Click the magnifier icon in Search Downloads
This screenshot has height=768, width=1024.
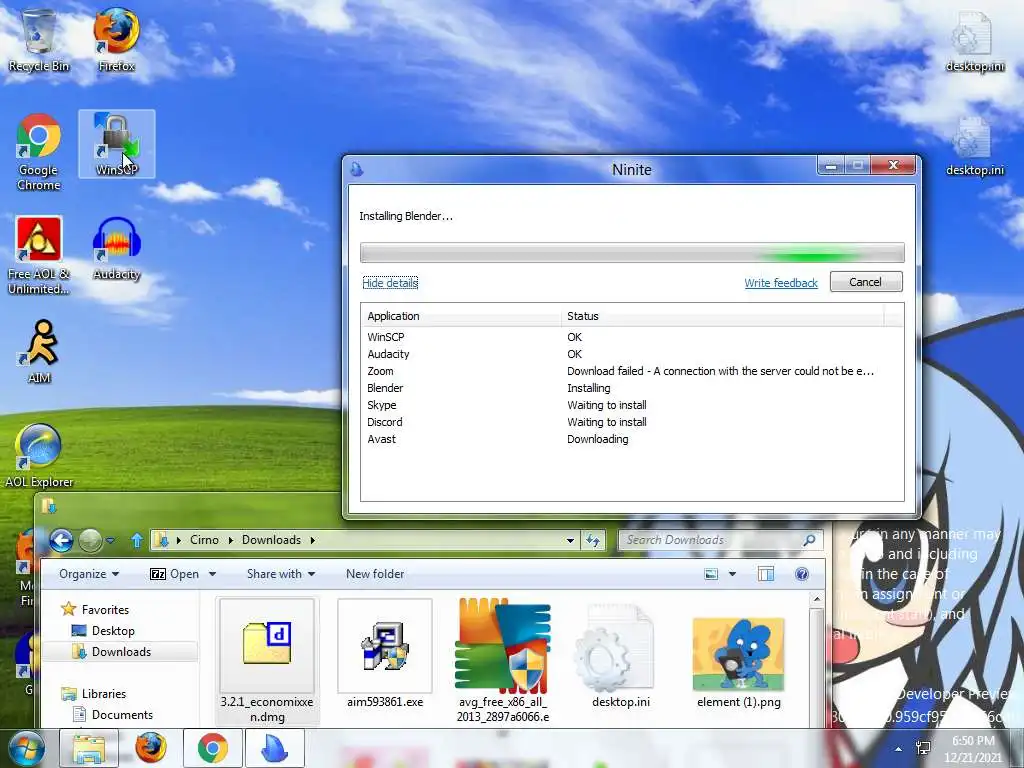(x=809, y=540)
